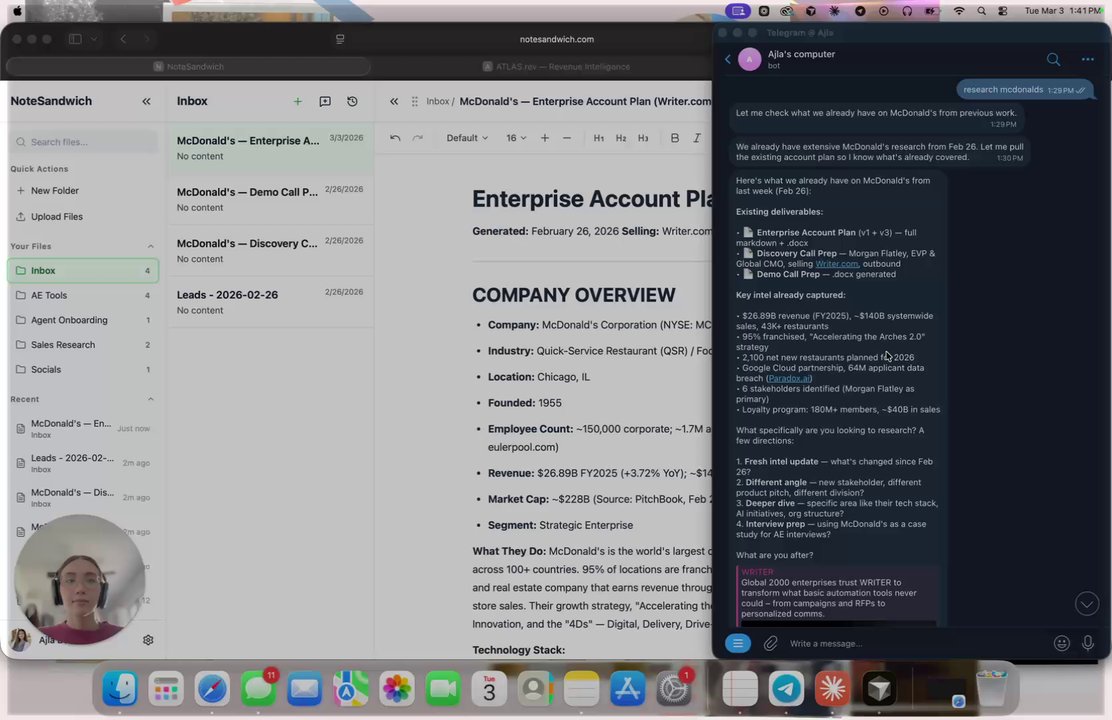
Task: Search in the Telegram chat
Action: tap(1053, 60)
